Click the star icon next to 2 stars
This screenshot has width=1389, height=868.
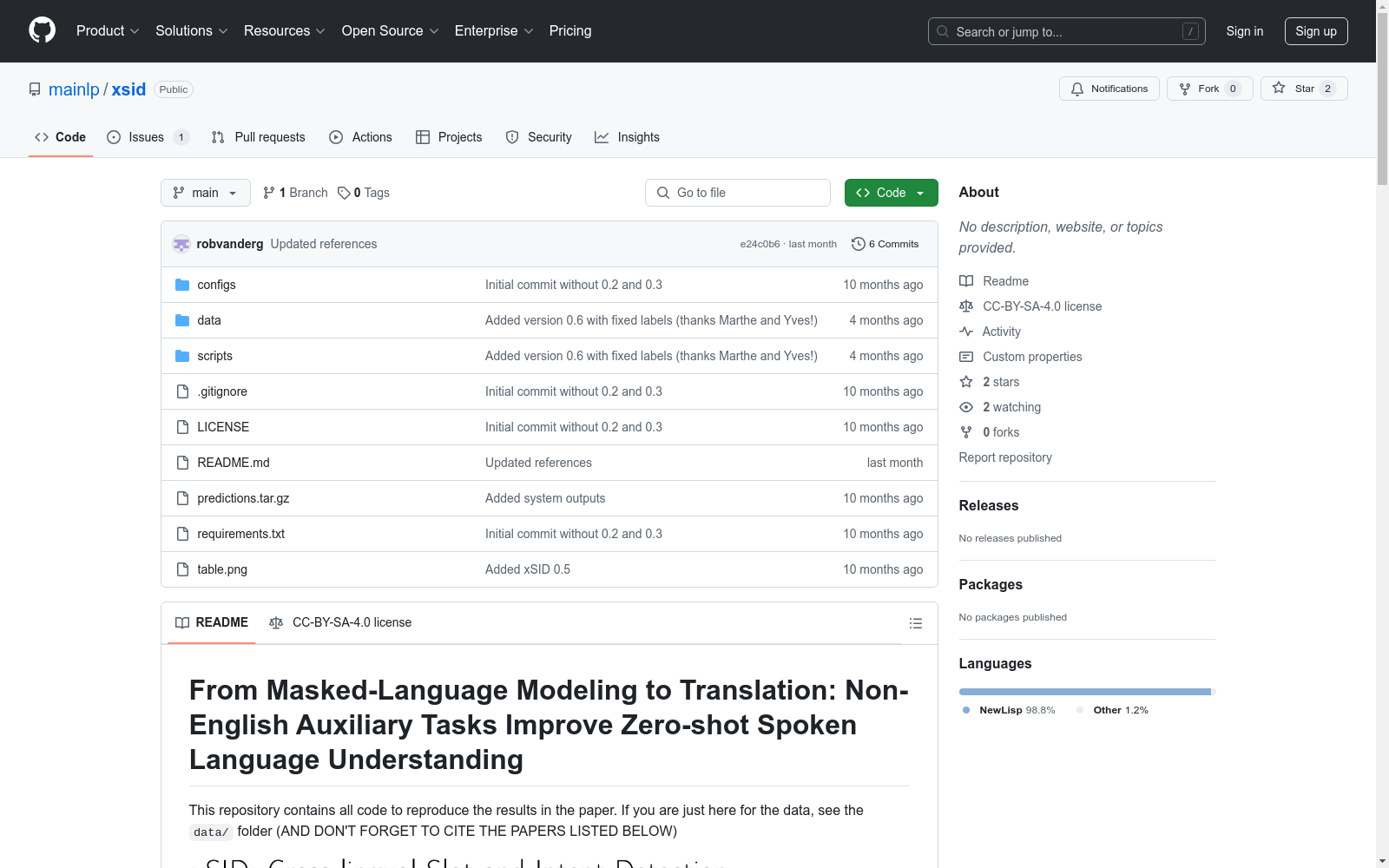tap(966, 382)
